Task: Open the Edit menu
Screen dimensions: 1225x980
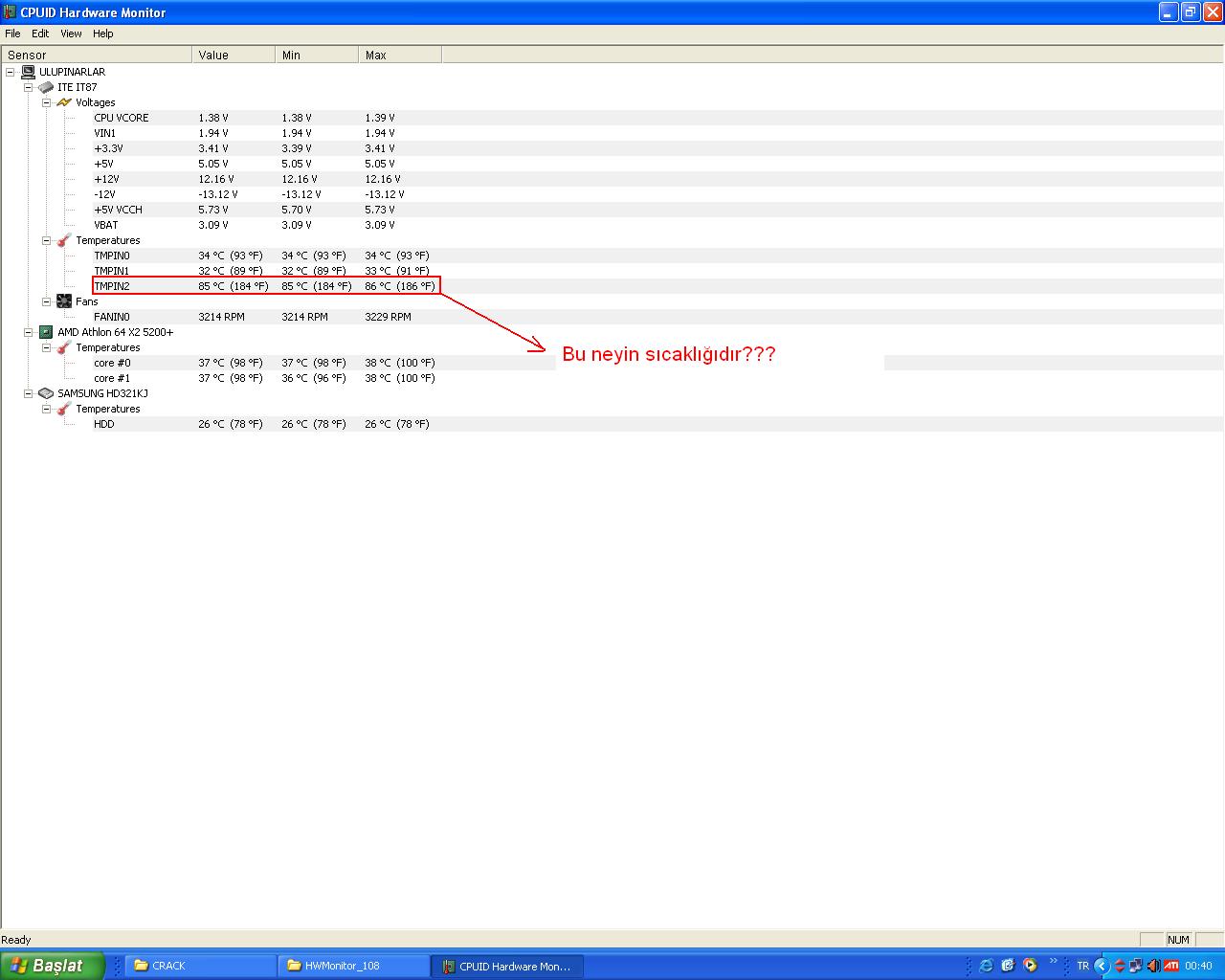Action: tap(40, 33)
